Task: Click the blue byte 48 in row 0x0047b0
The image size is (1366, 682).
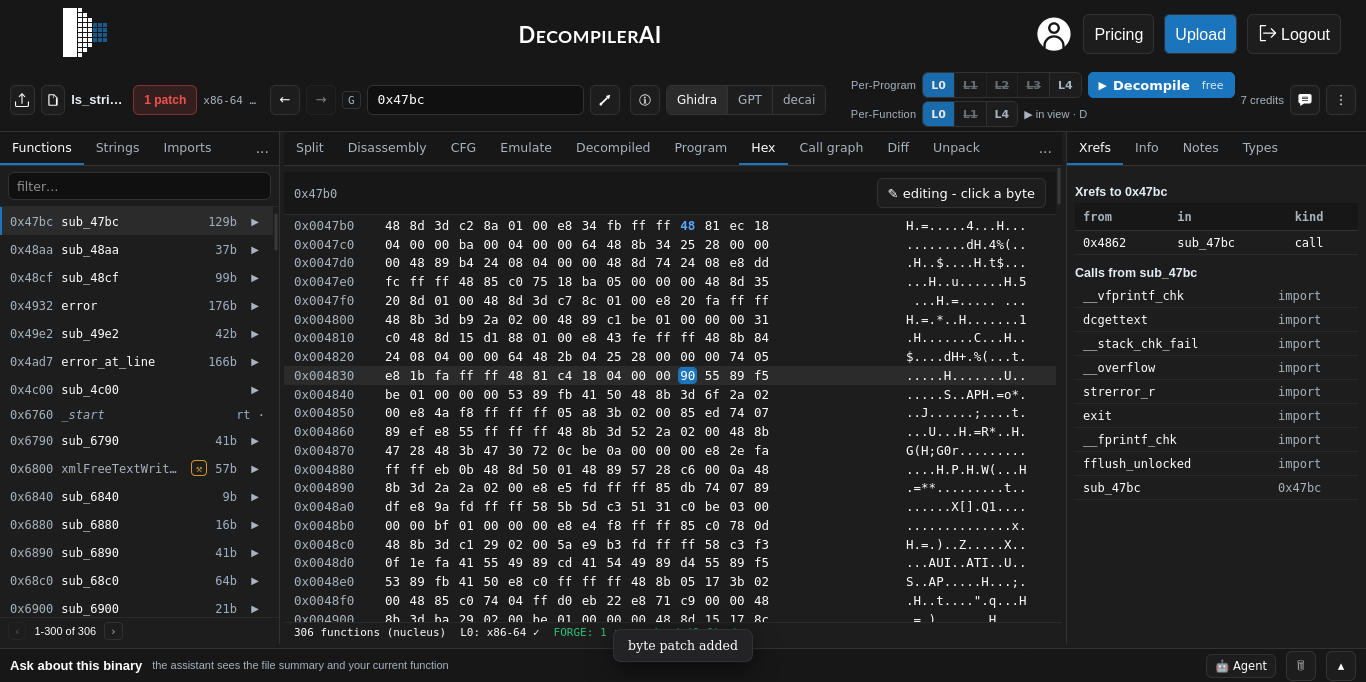Action: pyautogui.click(x=687, y=226)
